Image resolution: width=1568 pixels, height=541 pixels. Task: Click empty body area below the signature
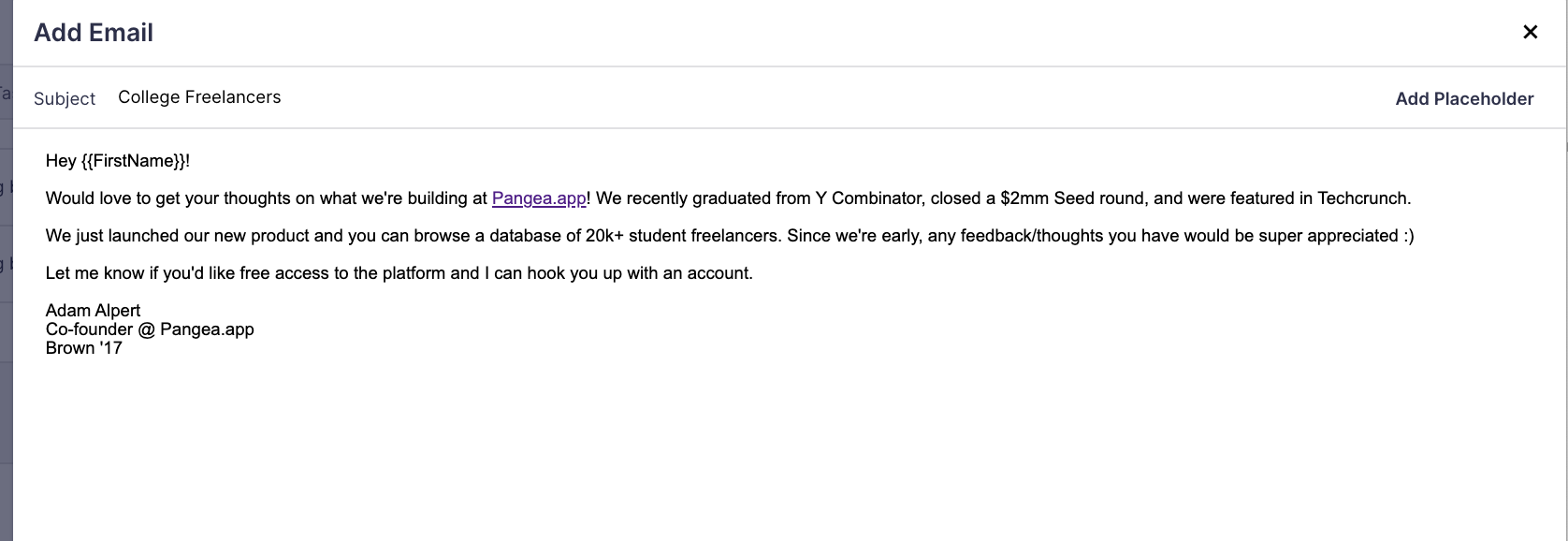pos(748,440)
